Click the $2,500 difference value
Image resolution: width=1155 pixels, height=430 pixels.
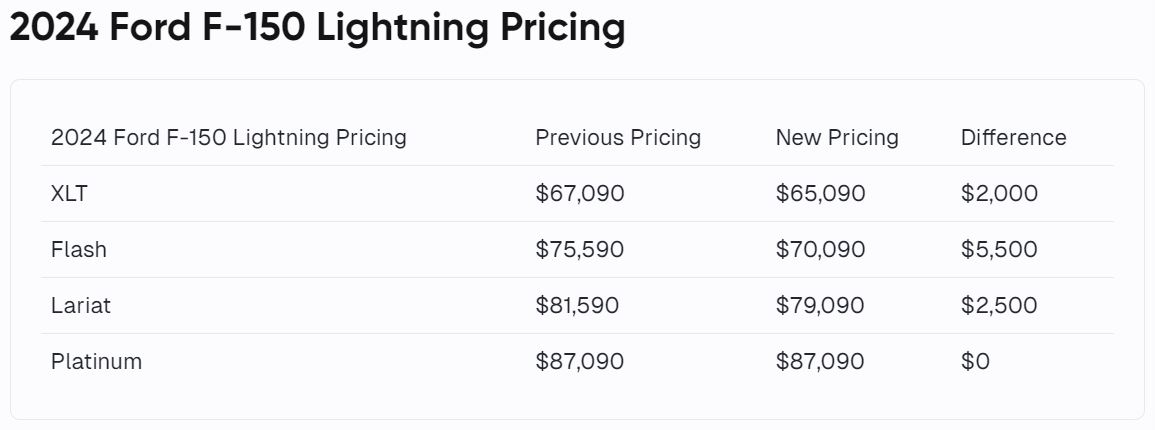coord(999,305)
